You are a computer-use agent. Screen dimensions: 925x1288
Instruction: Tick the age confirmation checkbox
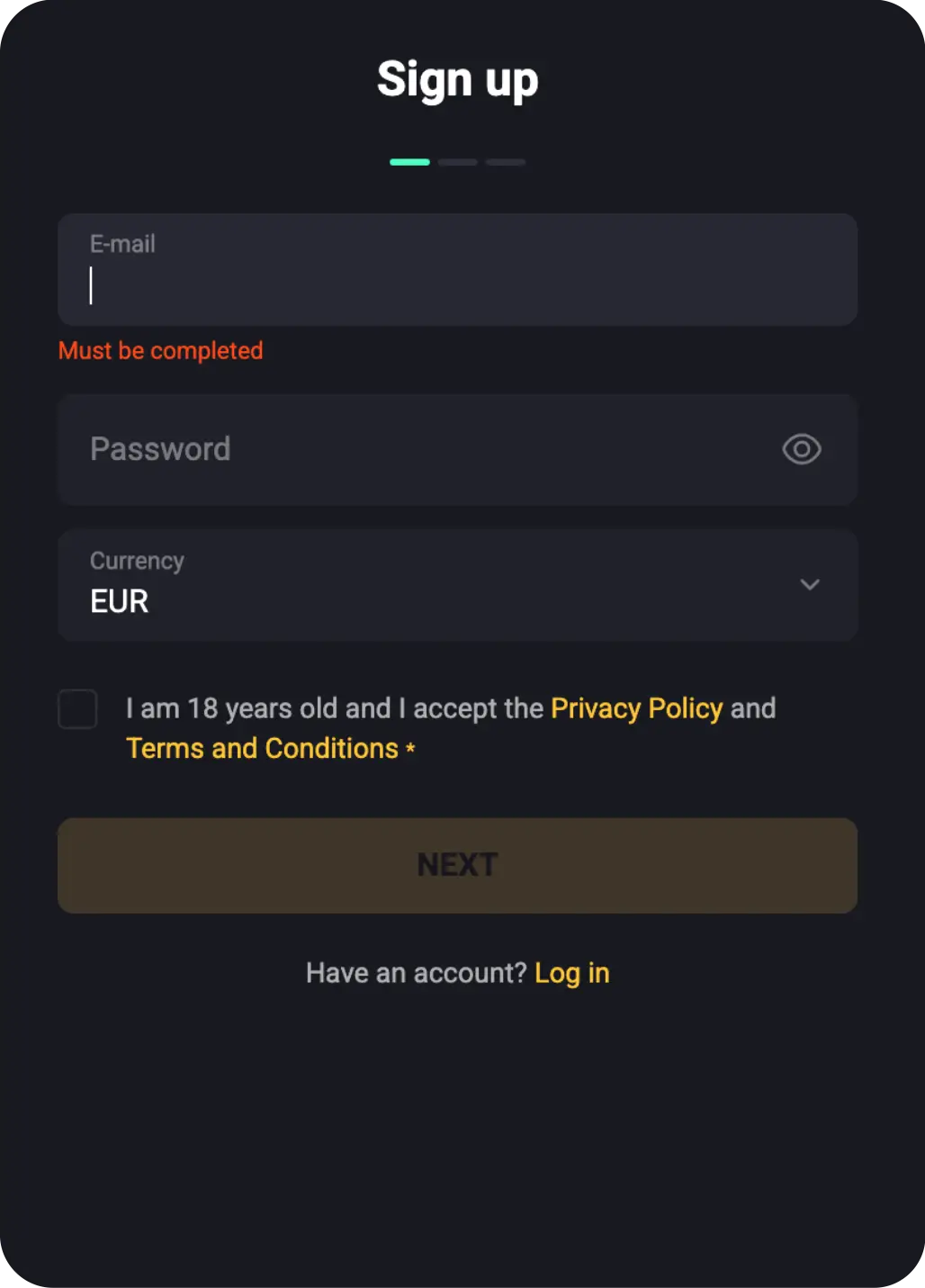click(x=77, y=709)
